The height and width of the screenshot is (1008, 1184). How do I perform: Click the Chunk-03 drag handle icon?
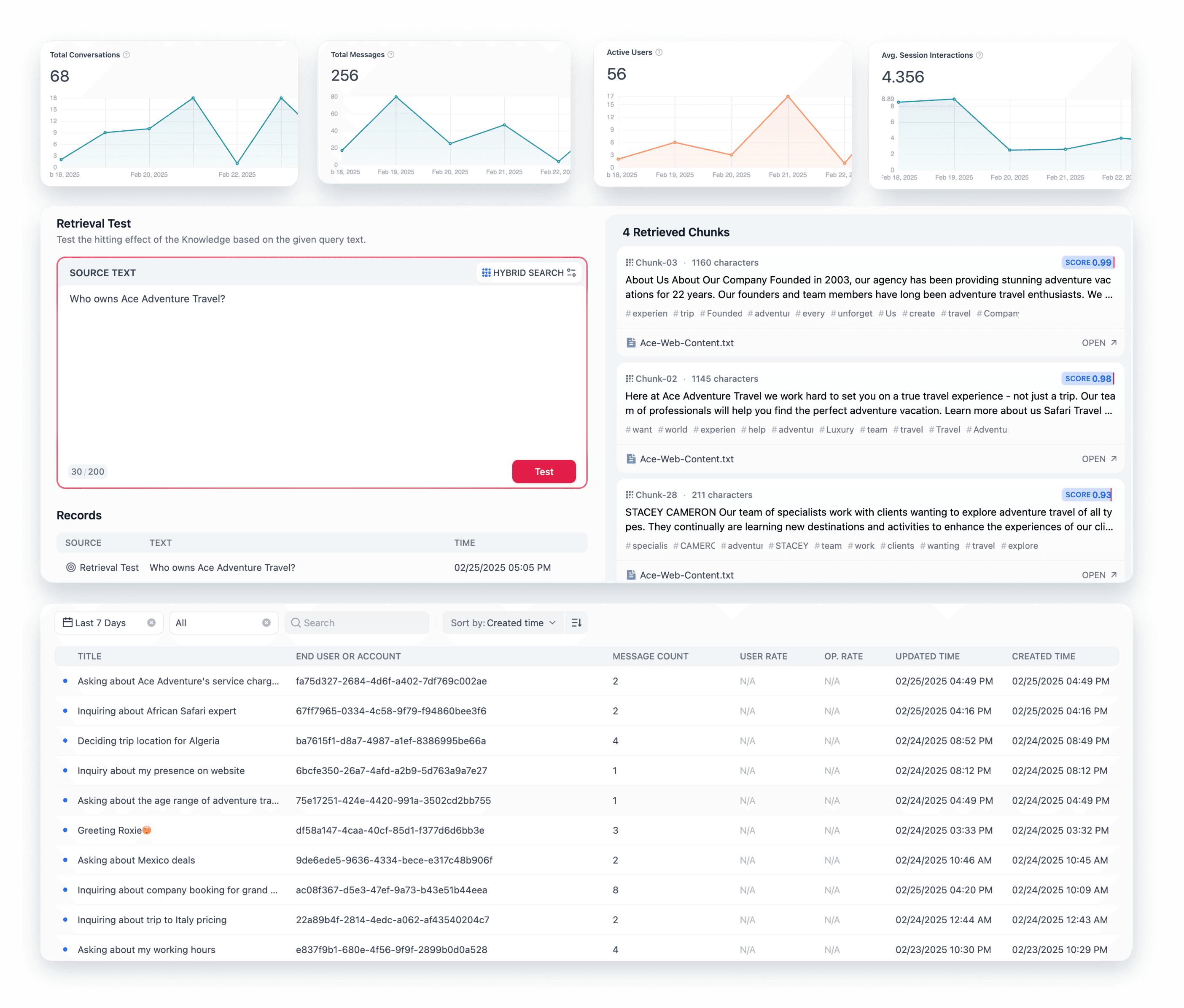pyautogui.click(x=630, y=262)
